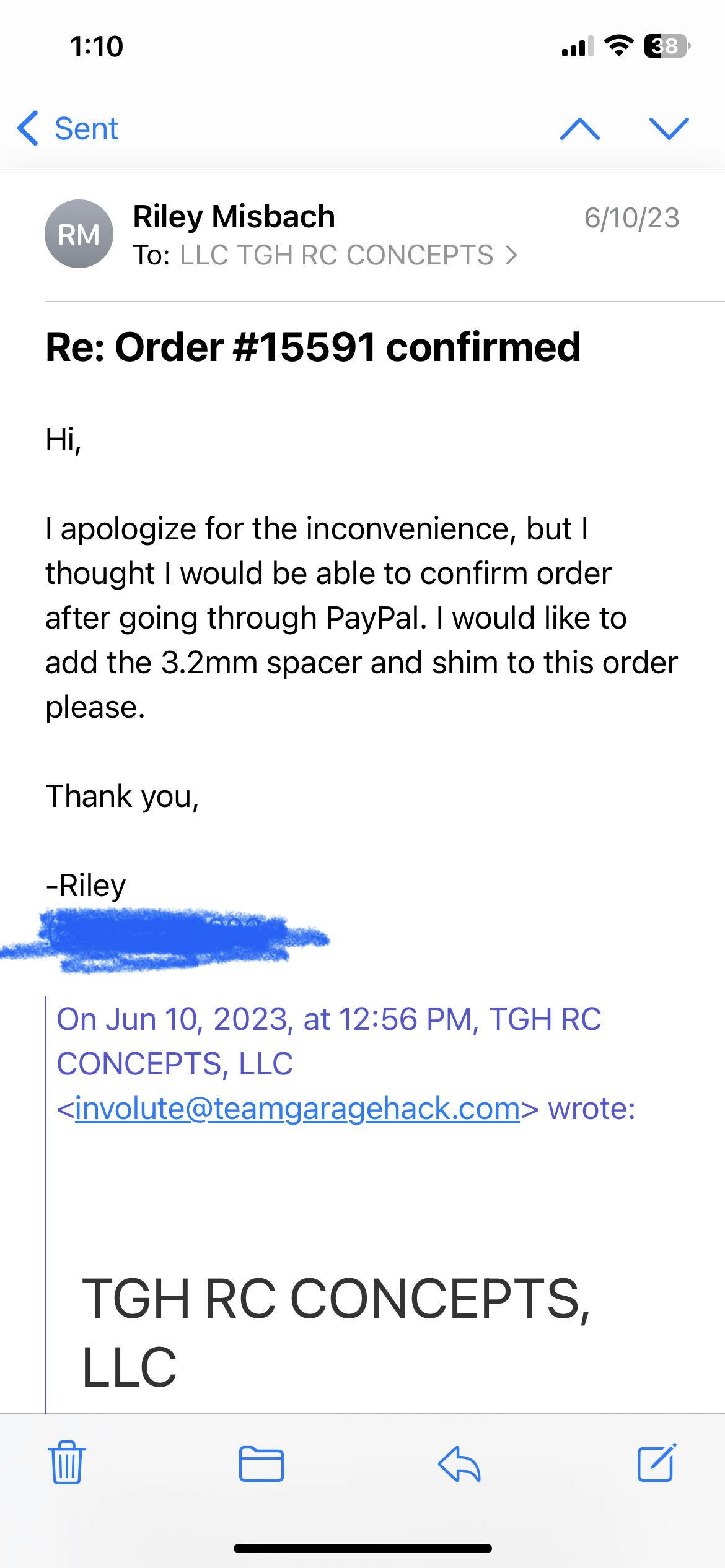Image resolution: width=725 pixels, height=1568 pixels.
Task: Open involute@teamgaragehack.com email link
Action: click(297, 1108)
